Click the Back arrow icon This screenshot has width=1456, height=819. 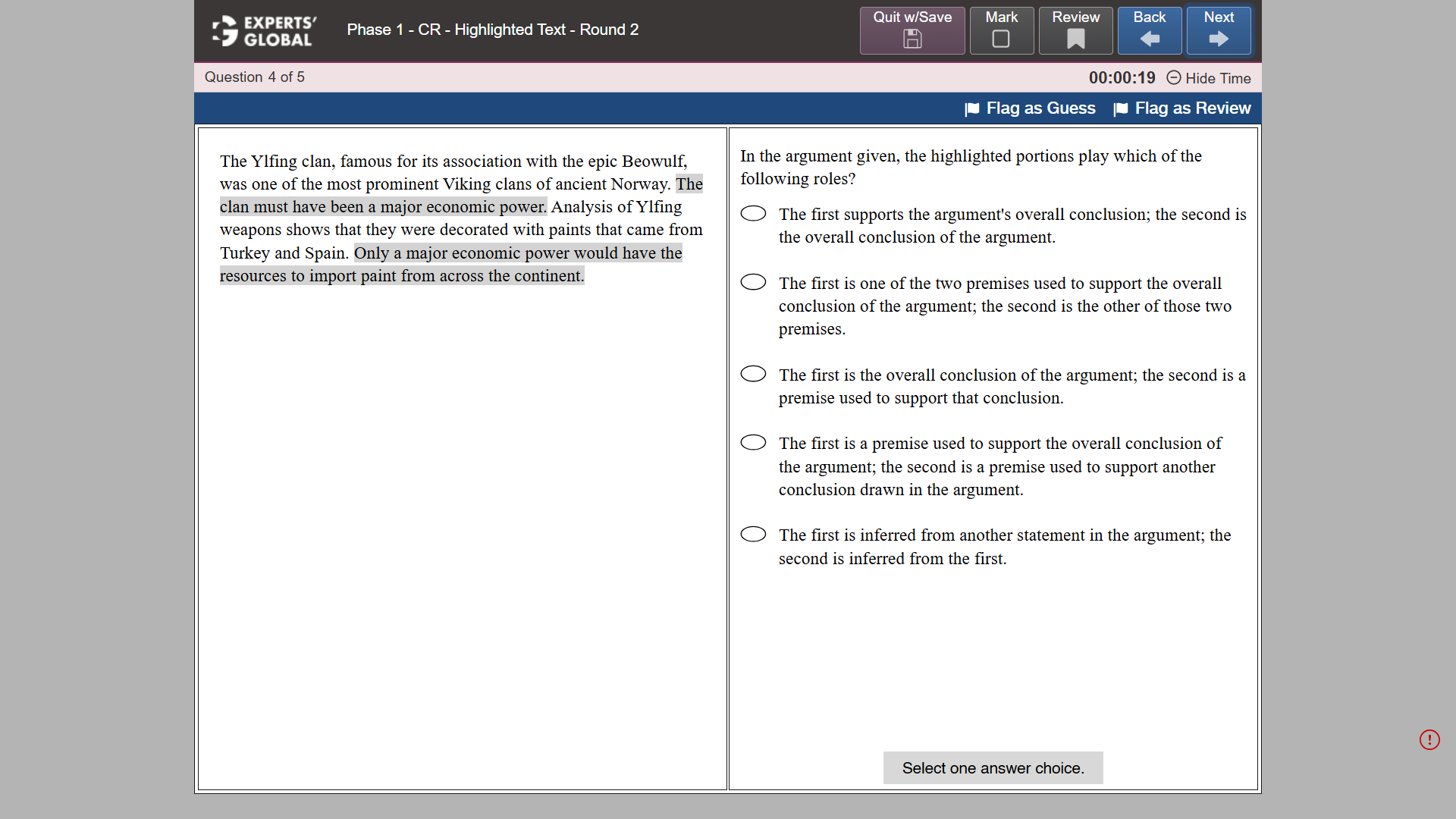pyautogui.click(x=1150, y=39)
